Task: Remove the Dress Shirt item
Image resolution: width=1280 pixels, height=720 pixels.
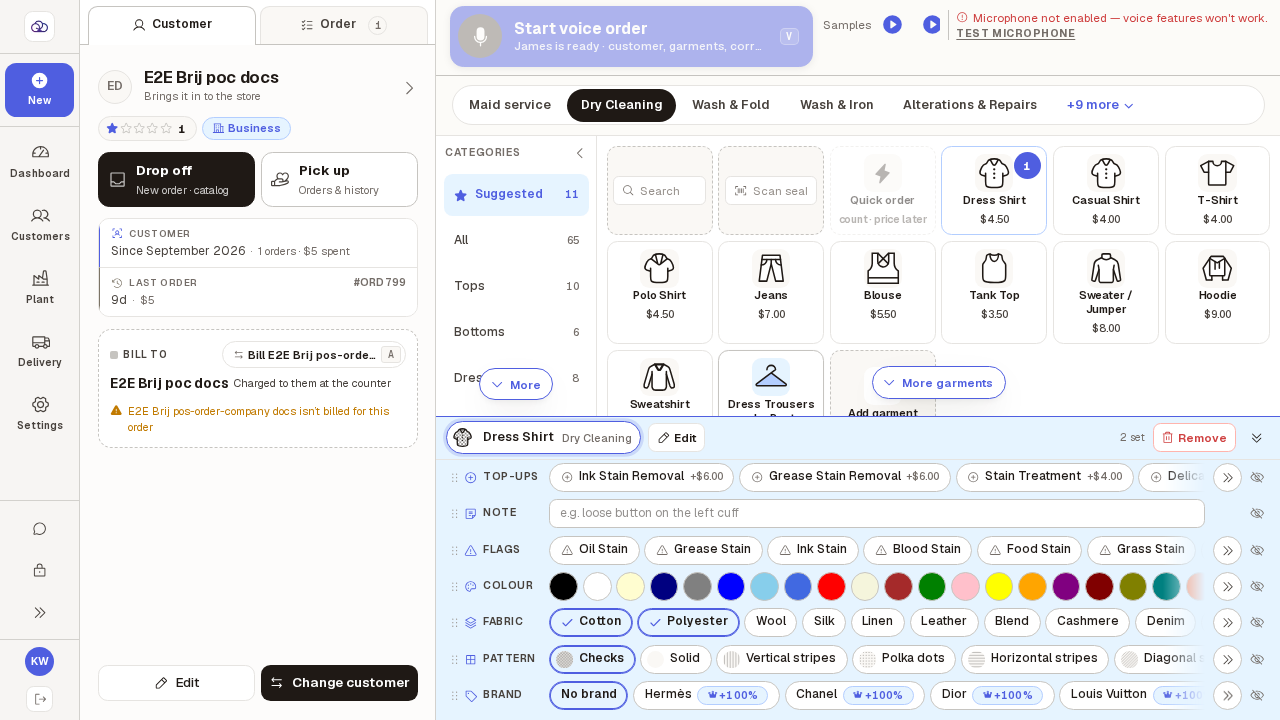Action: [x=1194, y=438]
